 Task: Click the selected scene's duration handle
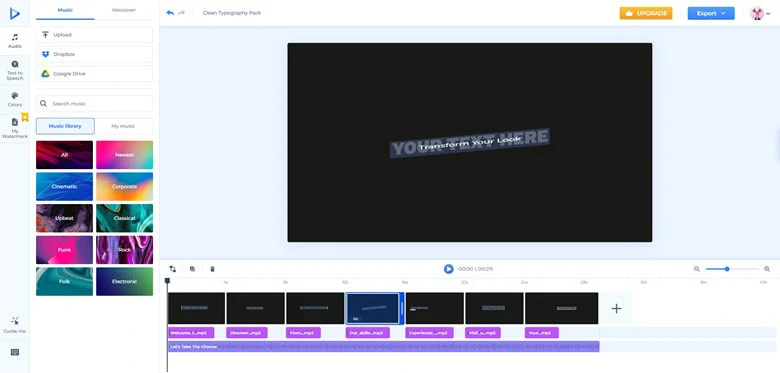click(402, 308)
